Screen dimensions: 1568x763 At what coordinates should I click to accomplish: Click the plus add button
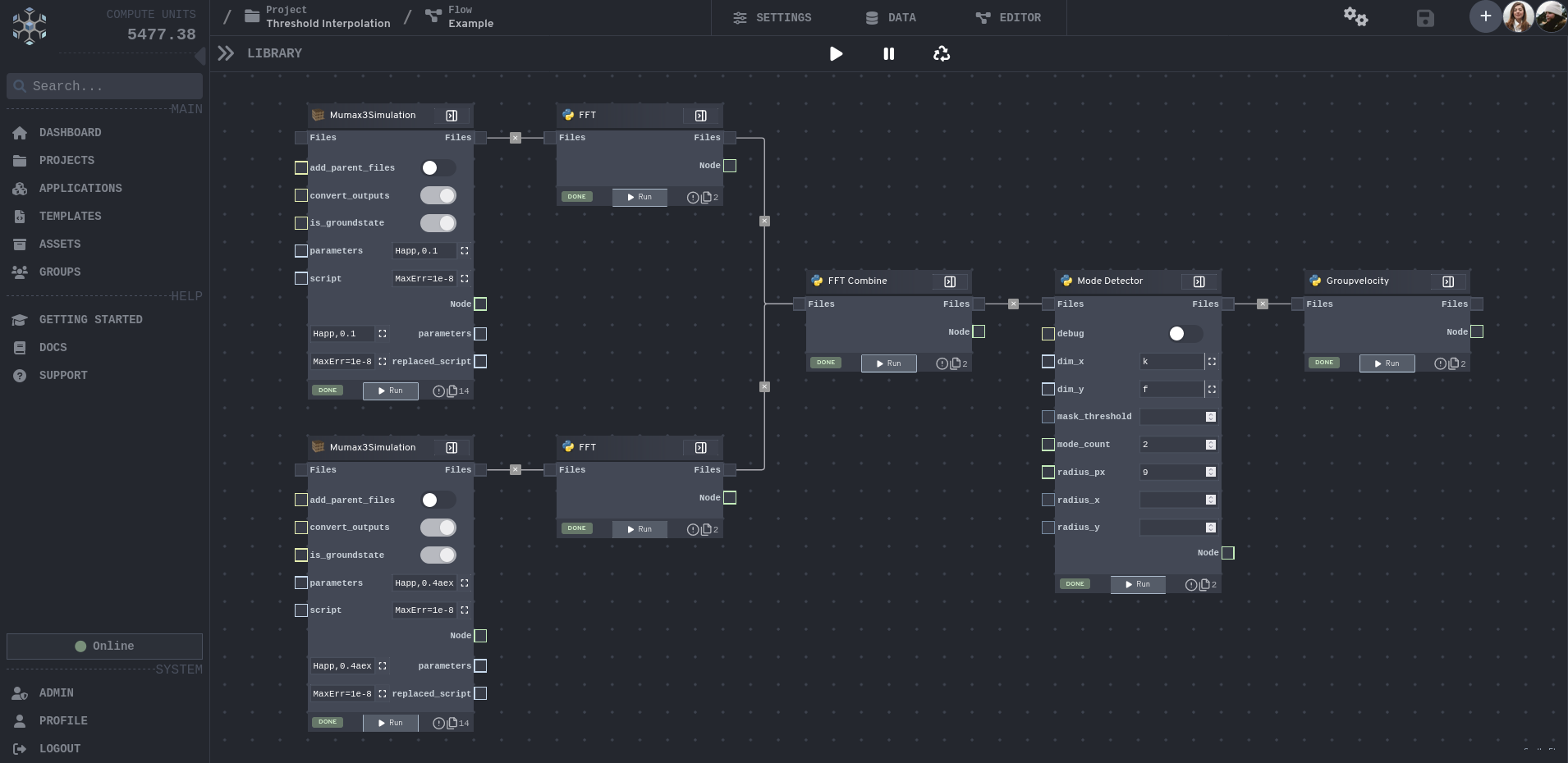pyautogui.click(x=1484, y=16)
